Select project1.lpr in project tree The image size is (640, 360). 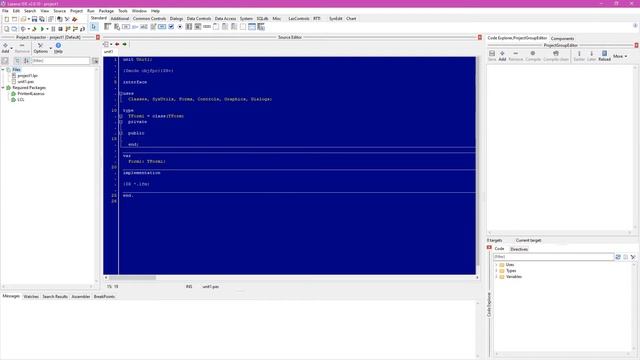pyautogui.click(x=28, y=76)
